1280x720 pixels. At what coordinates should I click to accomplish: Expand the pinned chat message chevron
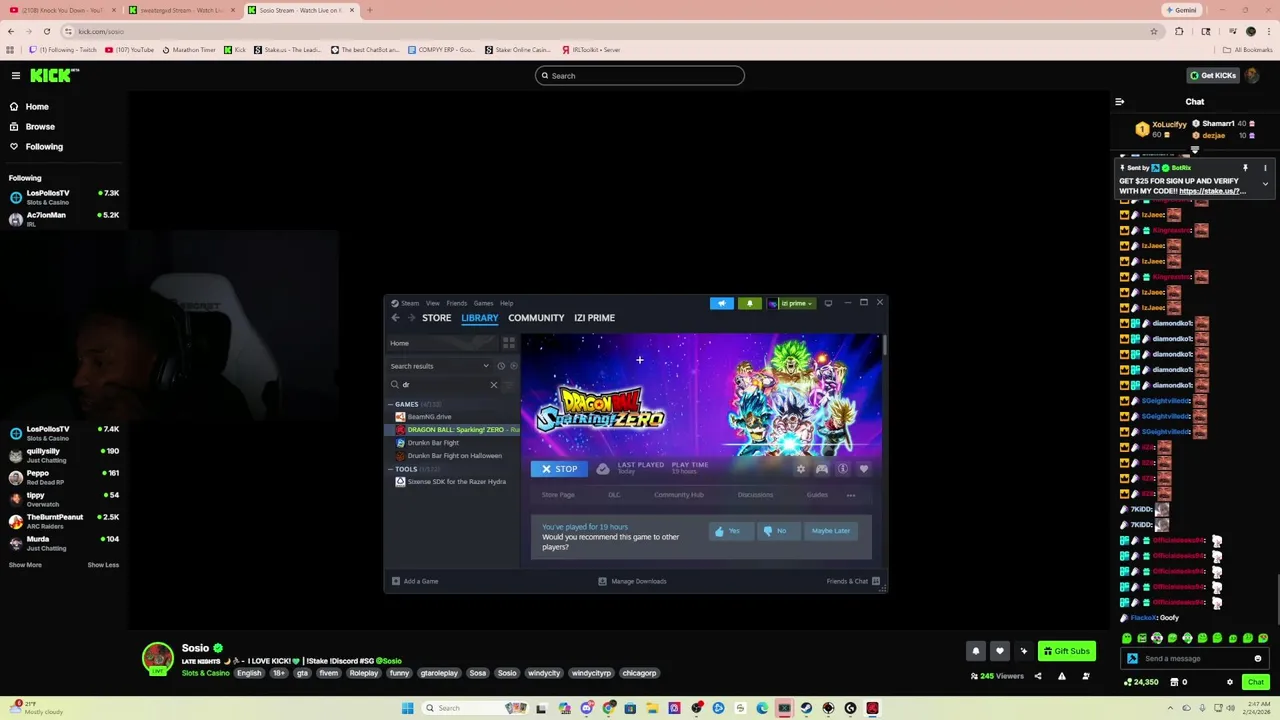click(x=1265, y=184)
